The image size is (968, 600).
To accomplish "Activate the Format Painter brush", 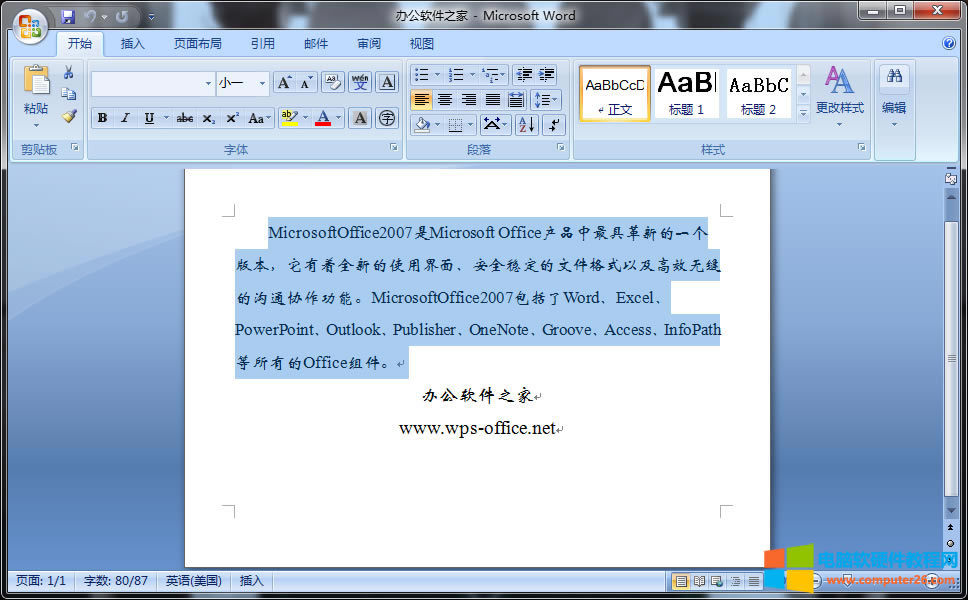I will coord(69,115).
